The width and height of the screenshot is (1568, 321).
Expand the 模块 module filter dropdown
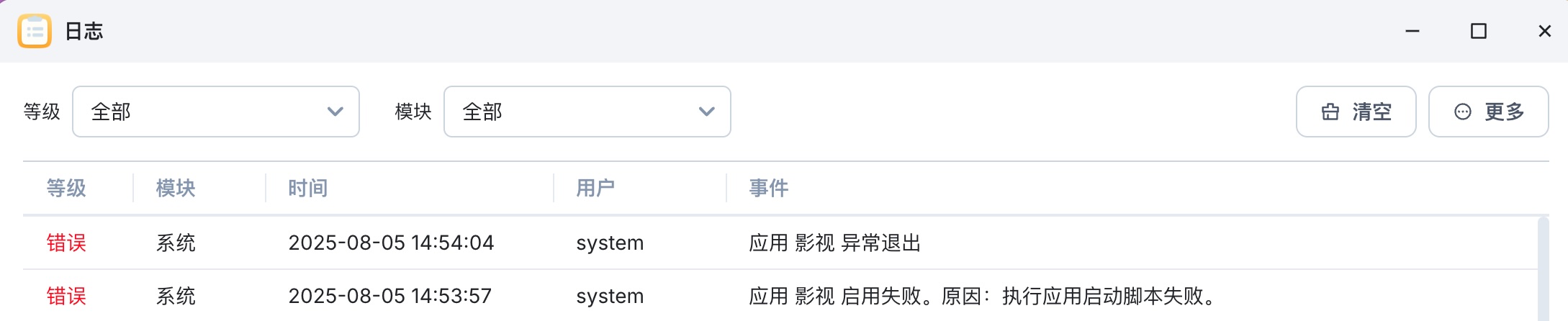[587, 112]
